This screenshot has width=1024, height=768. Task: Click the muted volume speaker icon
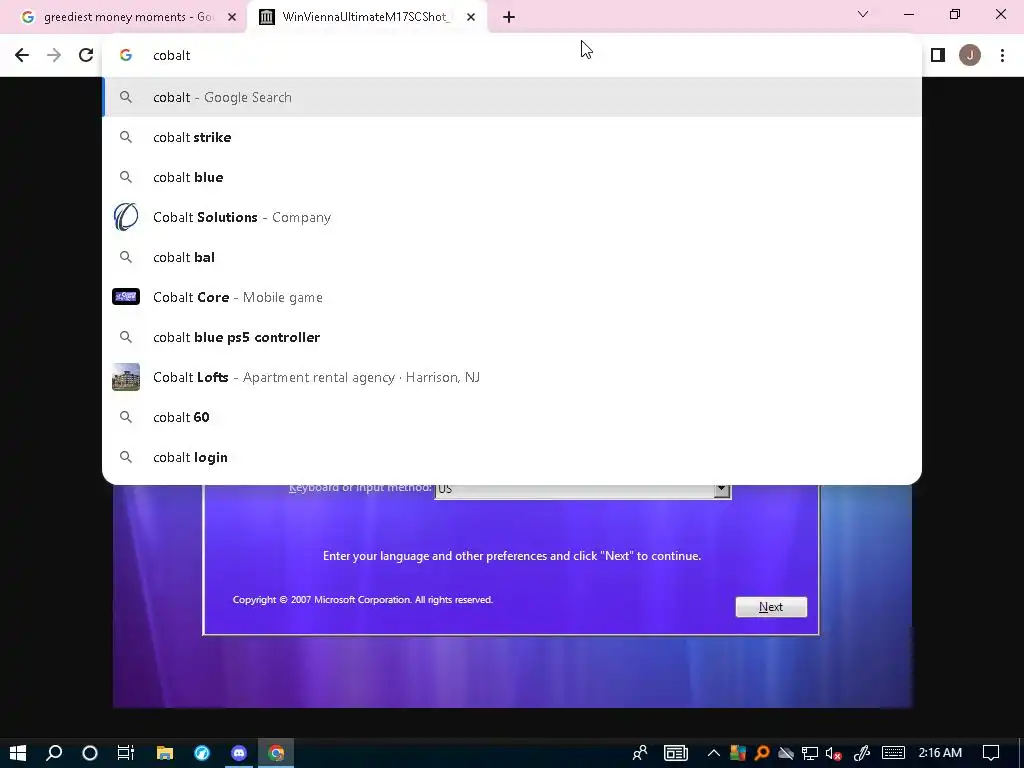pos(833,753)
